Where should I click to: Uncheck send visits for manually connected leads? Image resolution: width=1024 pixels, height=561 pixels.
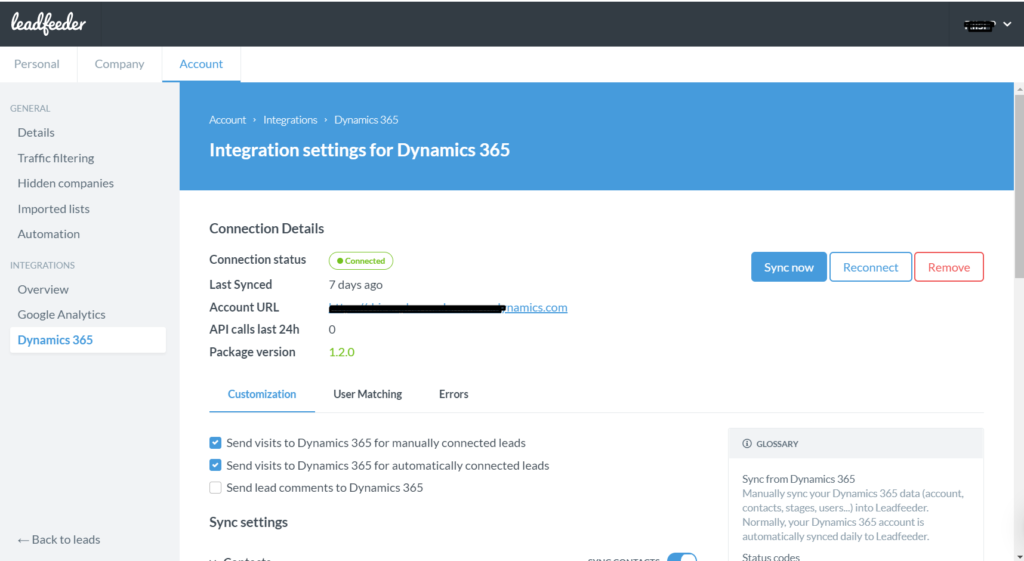(215, 443)
